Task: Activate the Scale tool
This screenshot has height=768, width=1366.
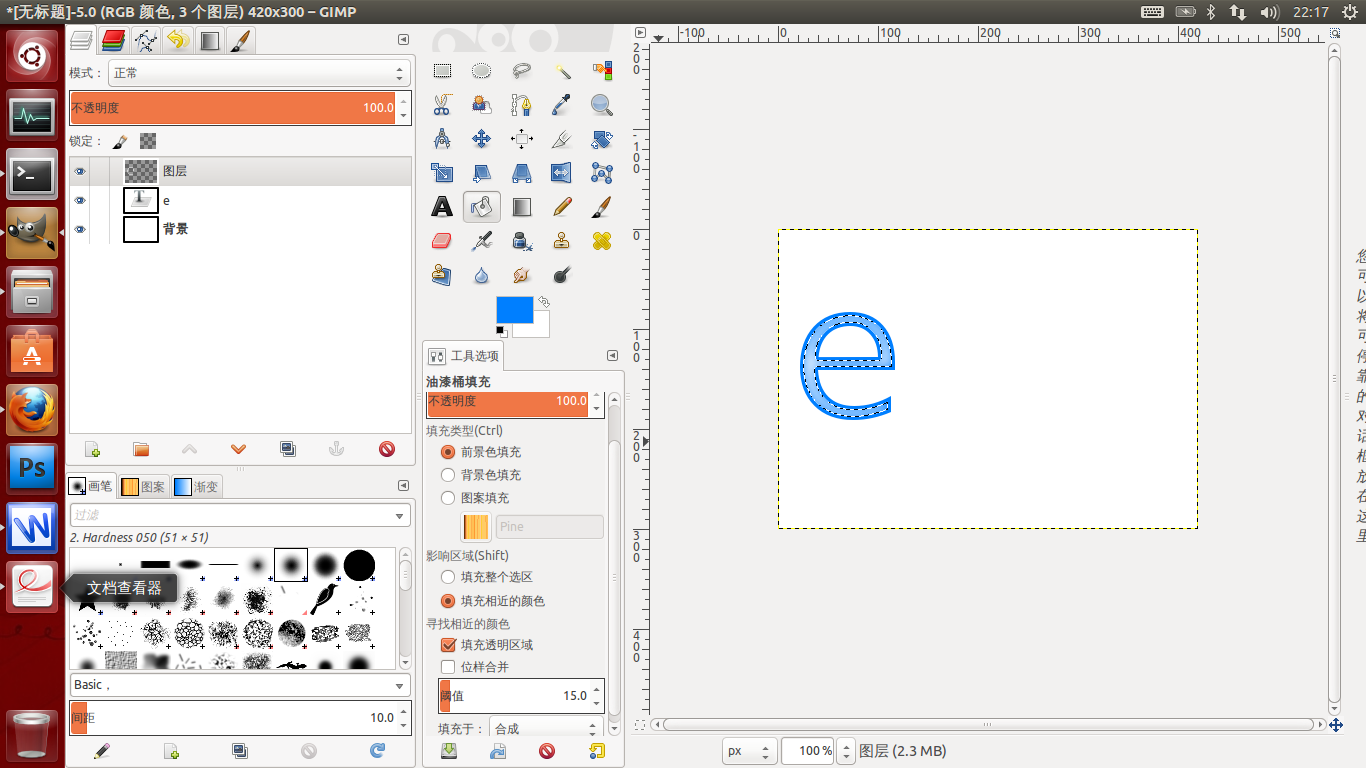Action: (442, 173)
